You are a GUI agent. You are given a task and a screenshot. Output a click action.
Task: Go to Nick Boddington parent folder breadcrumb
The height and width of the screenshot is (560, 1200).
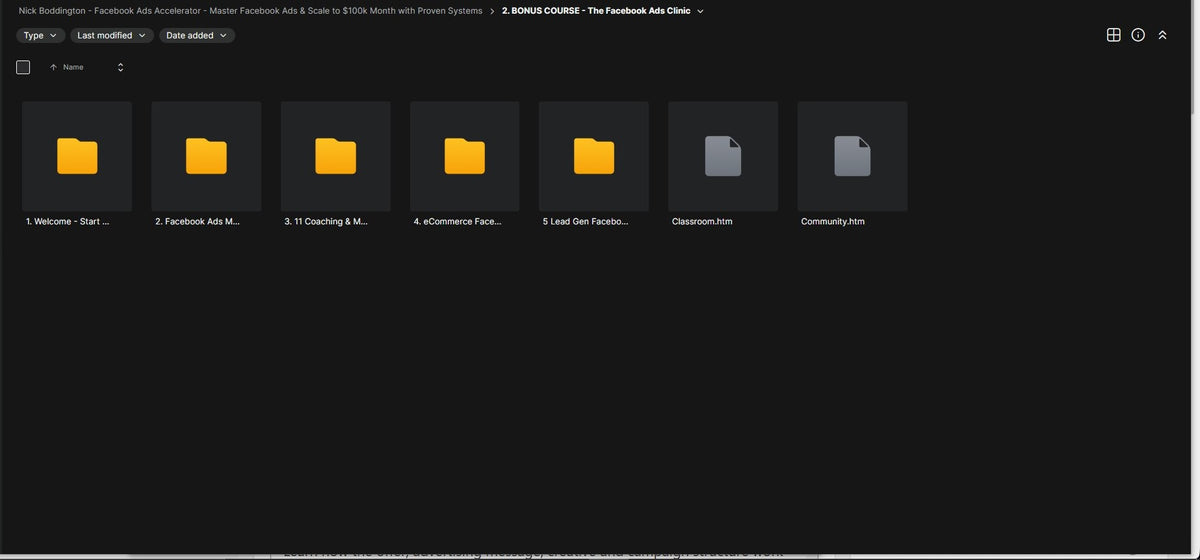coord(250,11)
